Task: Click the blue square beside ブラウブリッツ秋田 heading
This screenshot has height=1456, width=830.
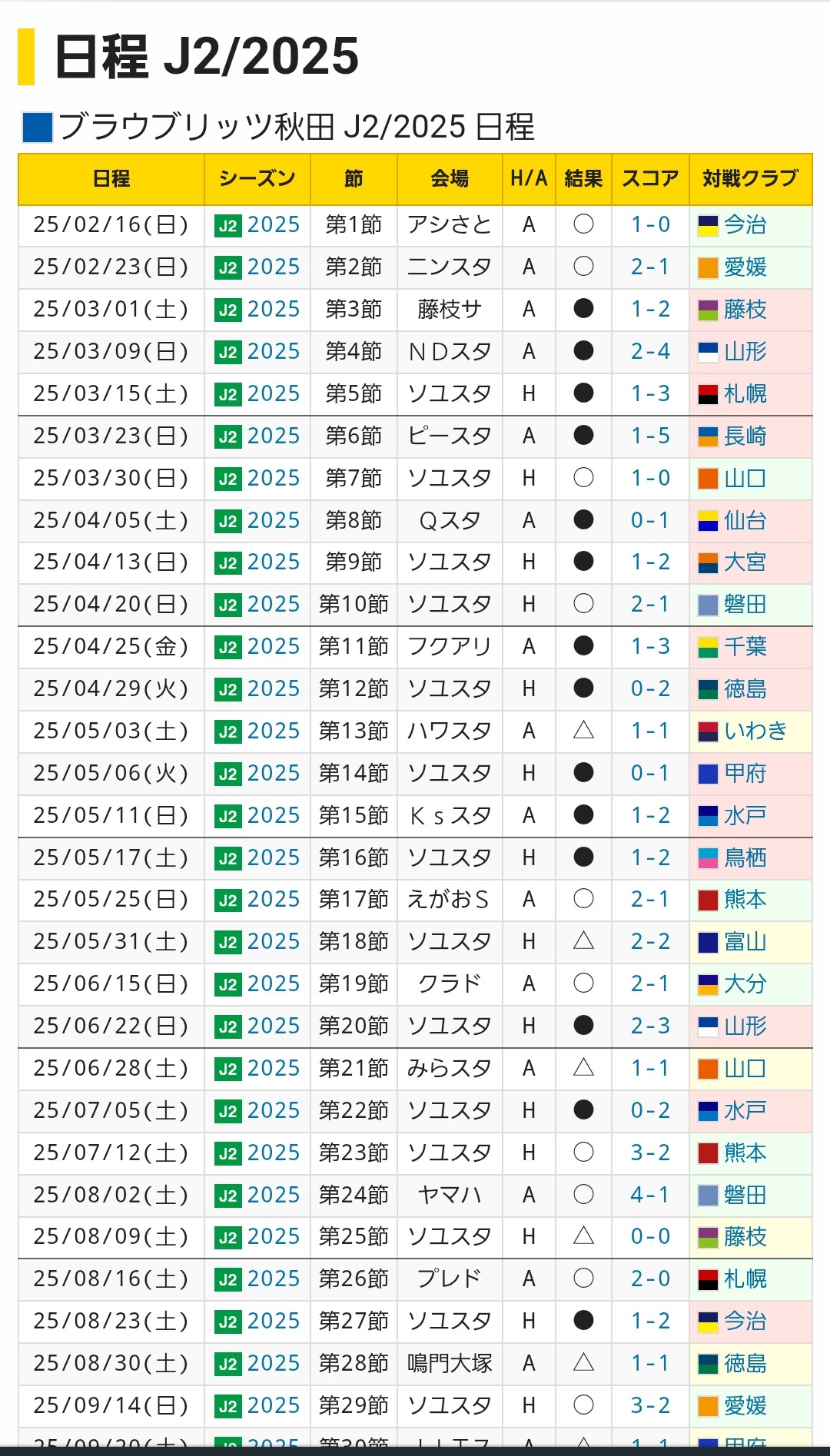Action: coord(38,128)
